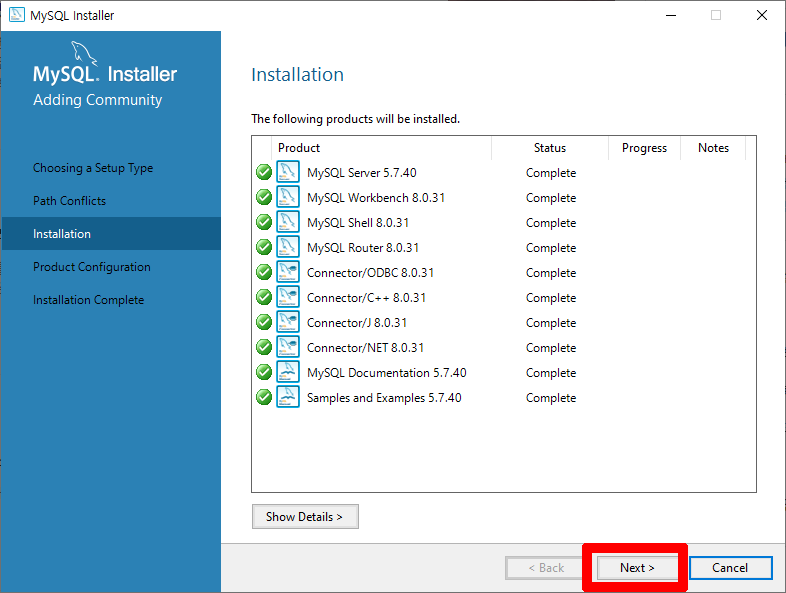Click the Connector/NET 8.0.31 product icon
The image size is (786, 593).
(288, 347)
